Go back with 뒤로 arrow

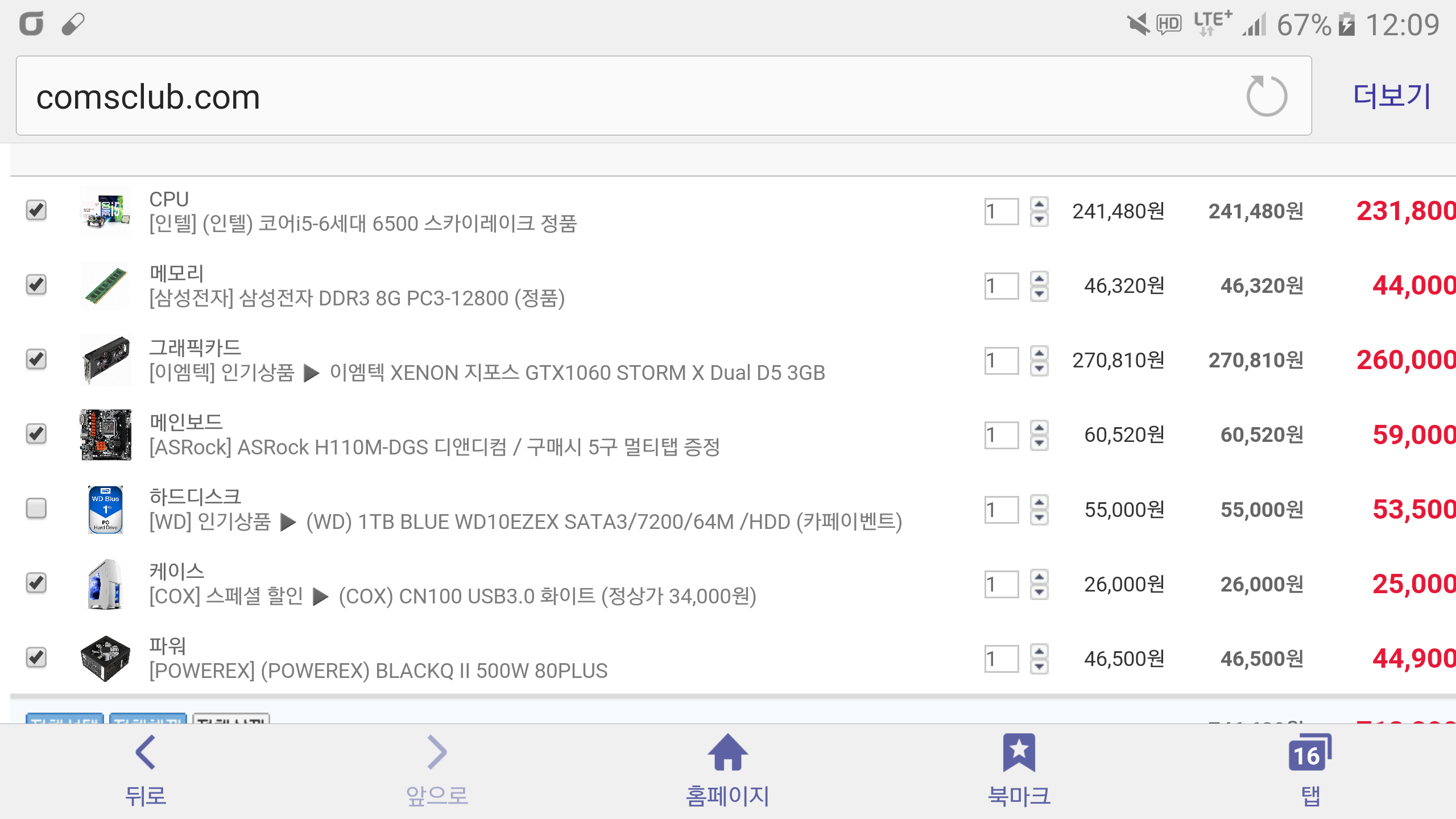coord(146,752)
